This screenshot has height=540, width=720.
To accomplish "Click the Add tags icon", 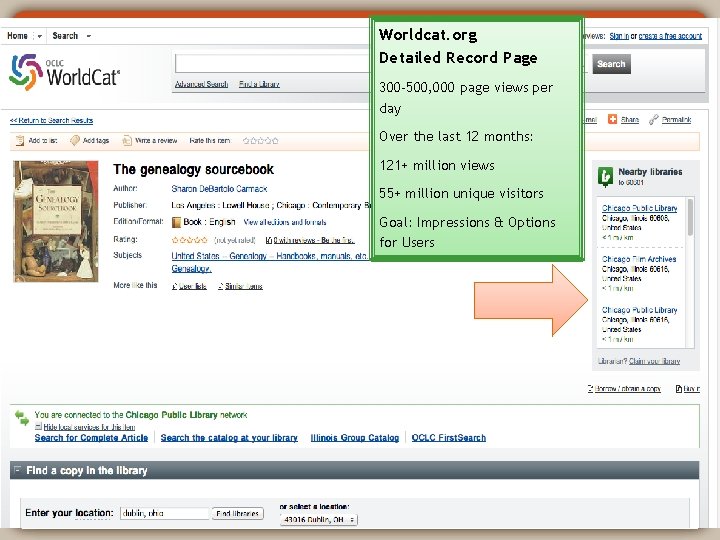I will tap(75, 141).
